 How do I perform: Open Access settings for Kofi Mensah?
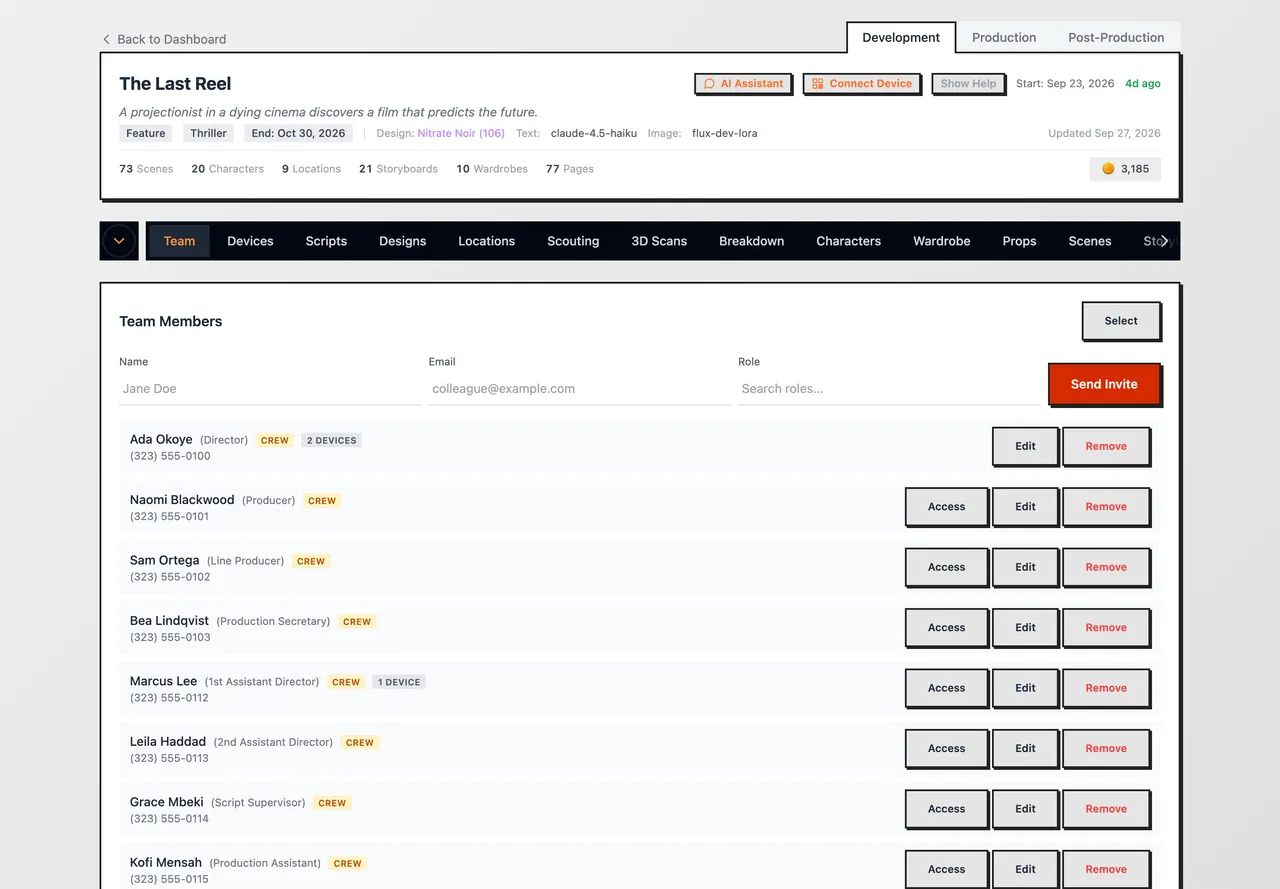tap(946, 869)
